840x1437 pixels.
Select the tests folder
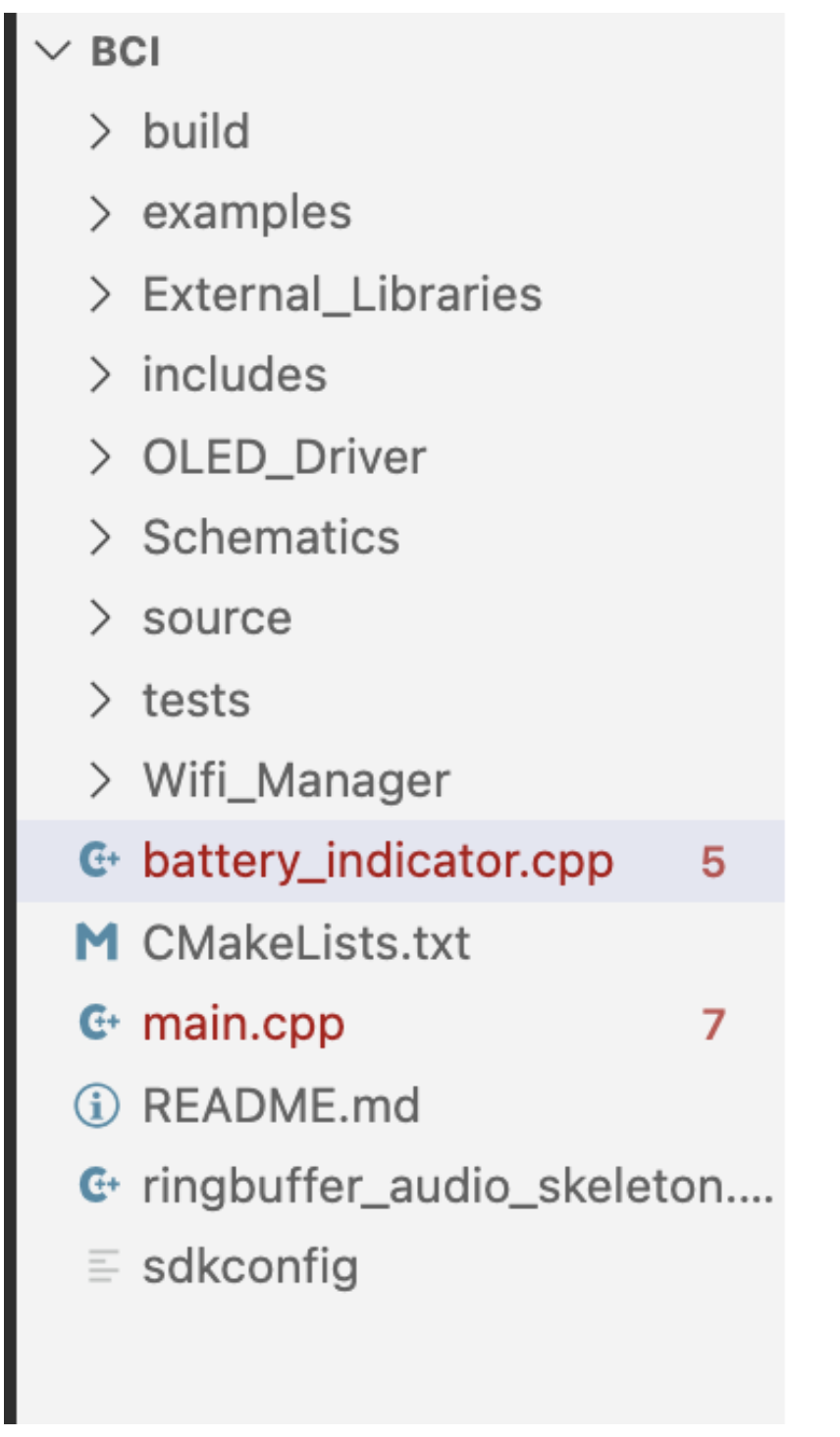pyautogui.click(x=196, y=700)
